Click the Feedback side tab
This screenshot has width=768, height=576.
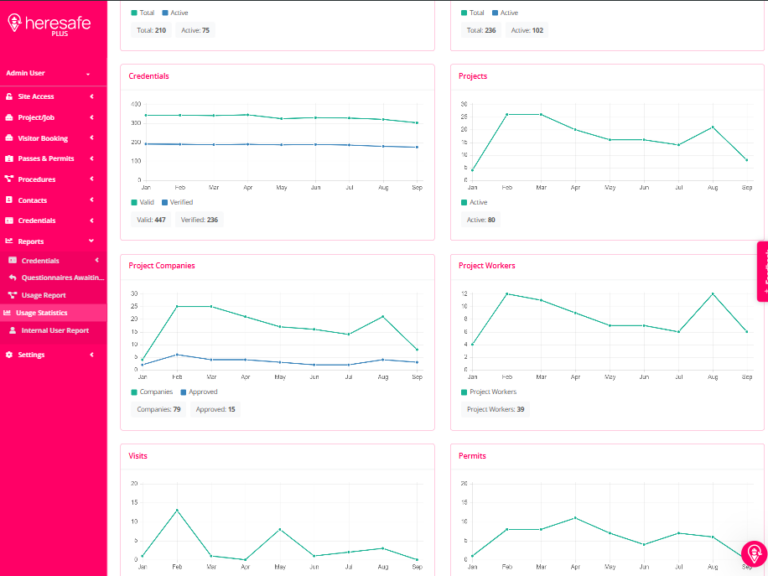point(763,271)
